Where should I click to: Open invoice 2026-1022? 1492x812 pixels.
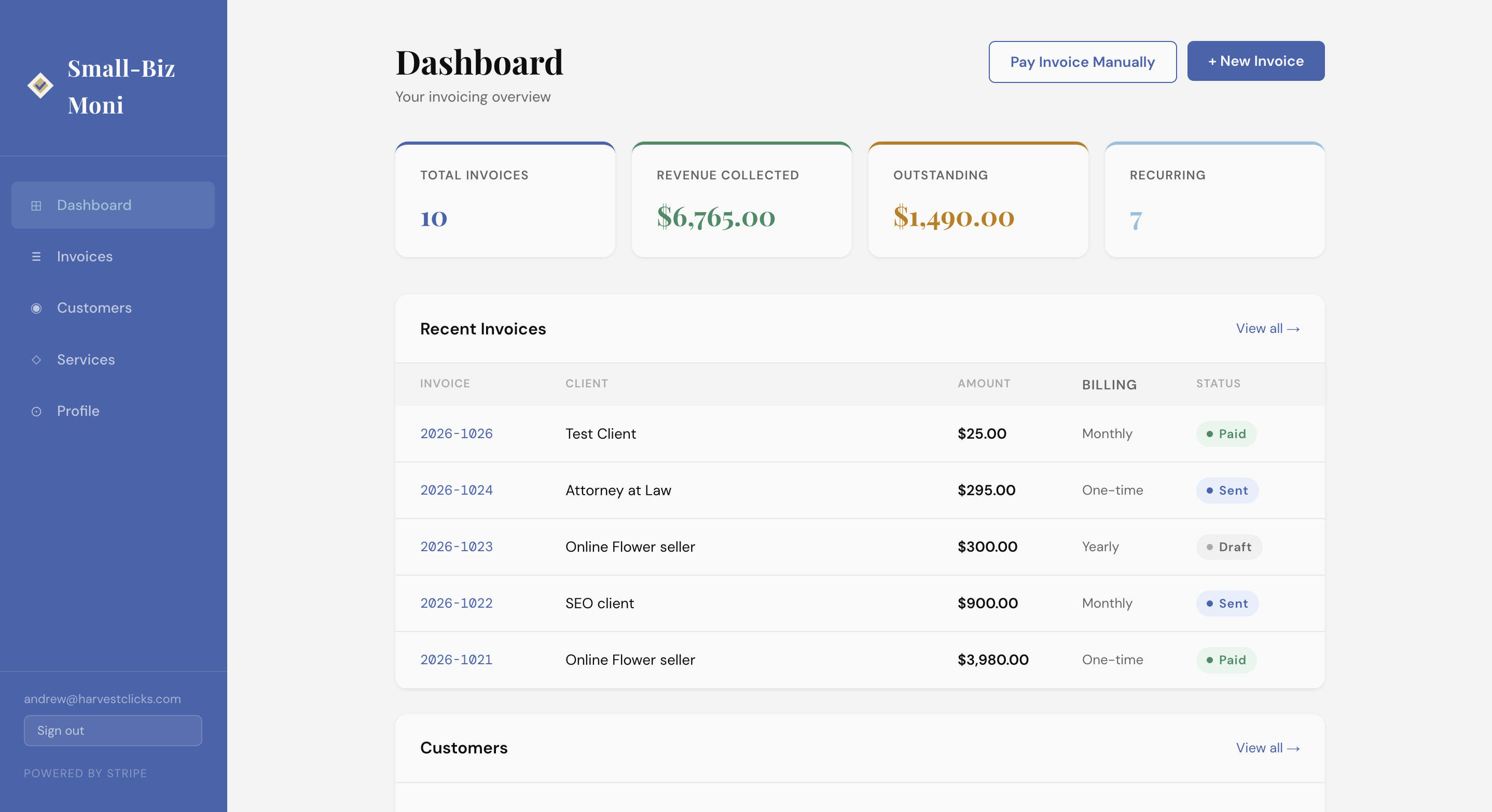[x=457, y=603]
